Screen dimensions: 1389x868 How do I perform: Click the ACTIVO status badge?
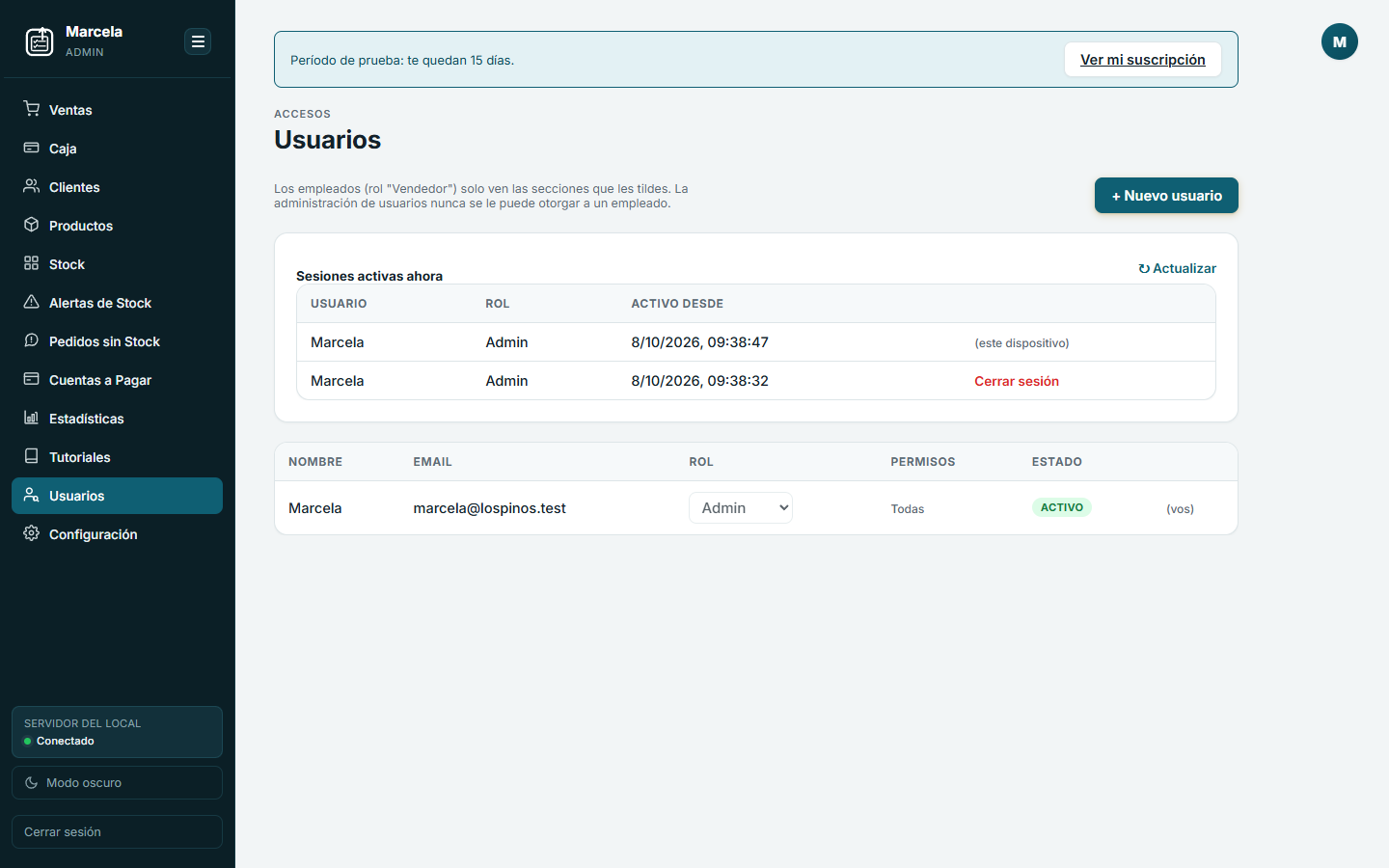coord(1062,507)
